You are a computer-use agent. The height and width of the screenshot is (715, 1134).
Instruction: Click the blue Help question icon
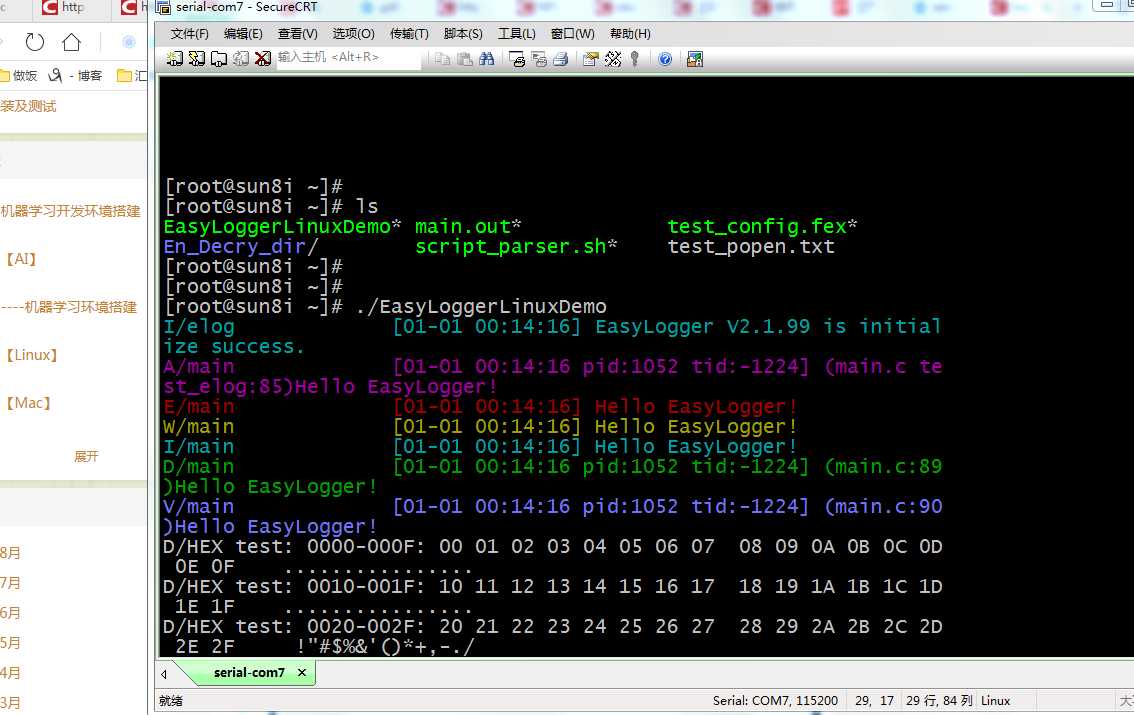pyautogui.click(x=665, y=59)
